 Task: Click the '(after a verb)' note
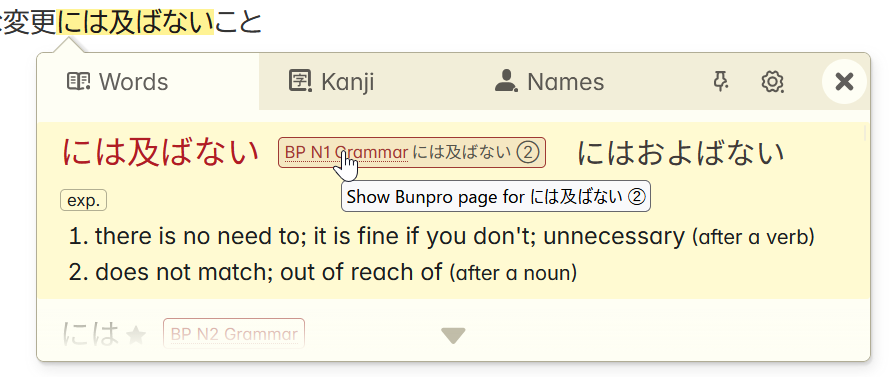coord(753,238)
